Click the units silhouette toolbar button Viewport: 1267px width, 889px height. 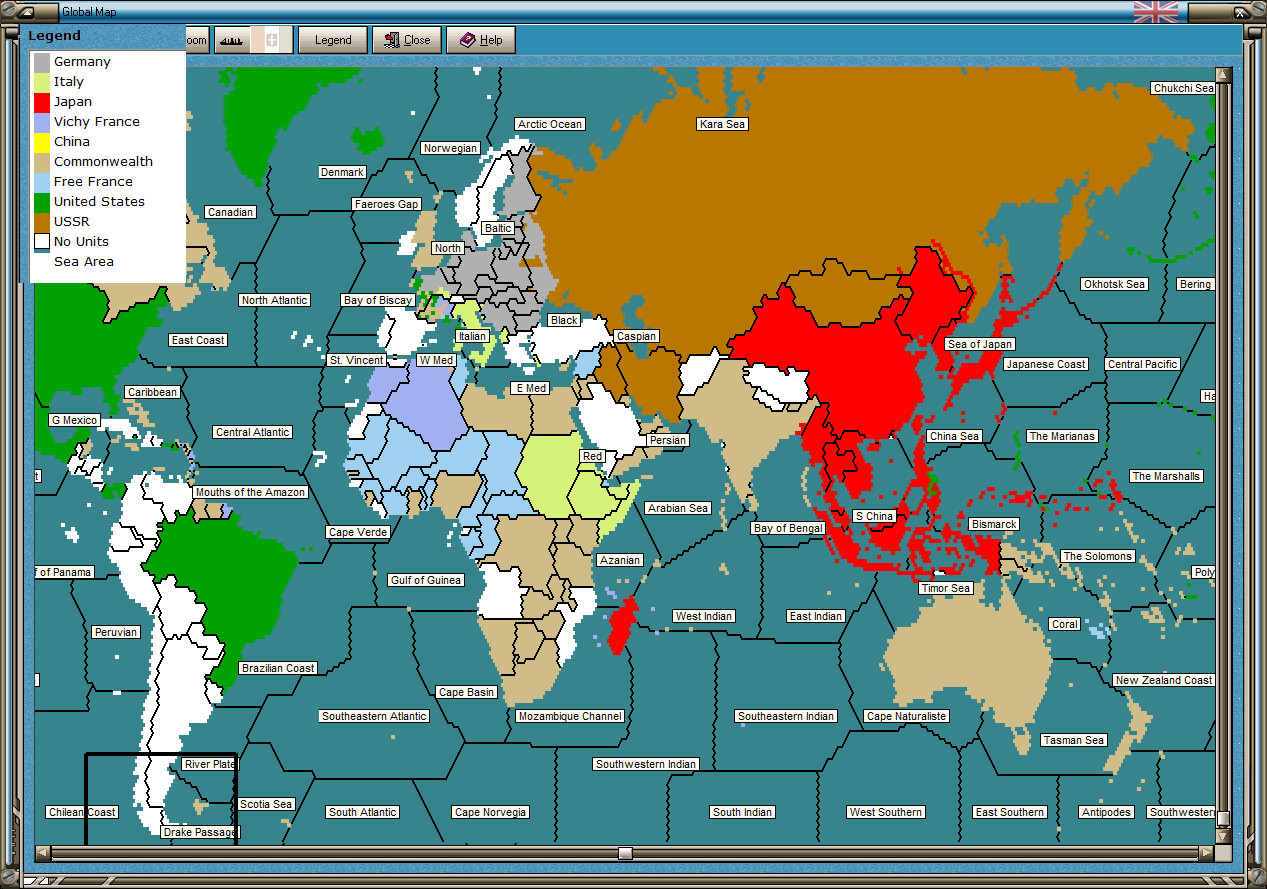point(231,40)
